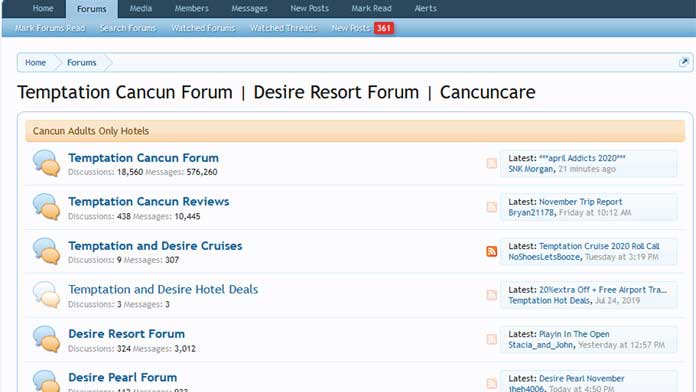Screen dimensions: 696x392
Task: Click chat bubble icon beside Desire Pearl Forum
Action: 46,381
